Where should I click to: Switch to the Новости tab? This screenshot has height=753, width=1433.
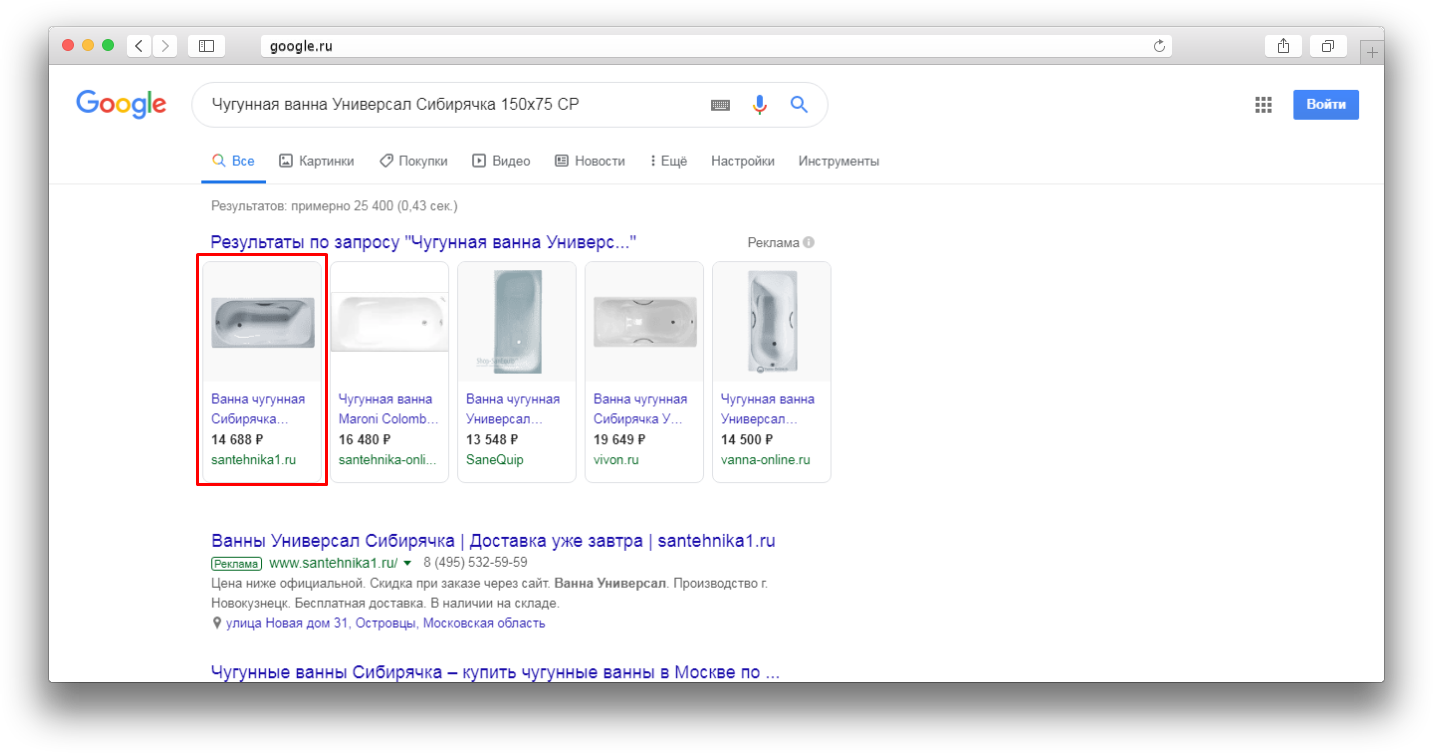pos(590,161)
